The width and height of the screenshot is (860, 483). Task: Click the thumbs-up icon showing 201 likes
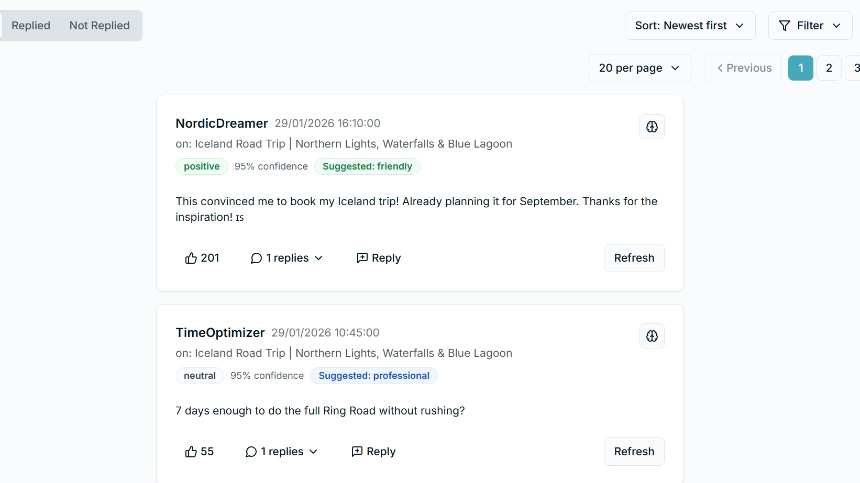[191, 258]
